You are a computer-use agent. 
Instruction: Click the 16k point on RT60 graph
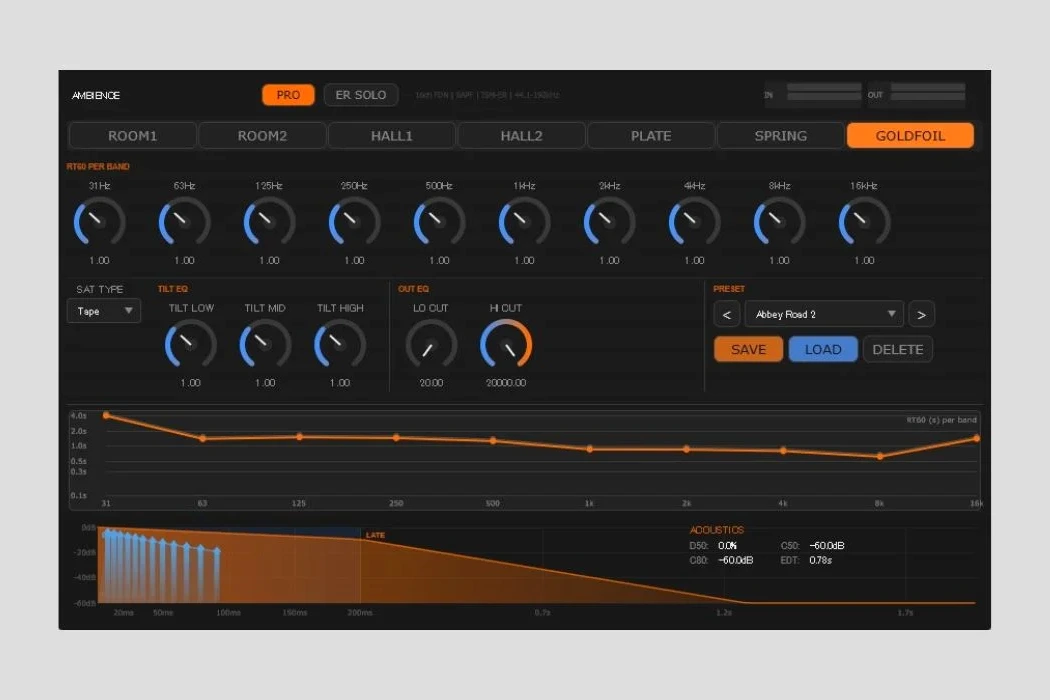pos(976,439)
